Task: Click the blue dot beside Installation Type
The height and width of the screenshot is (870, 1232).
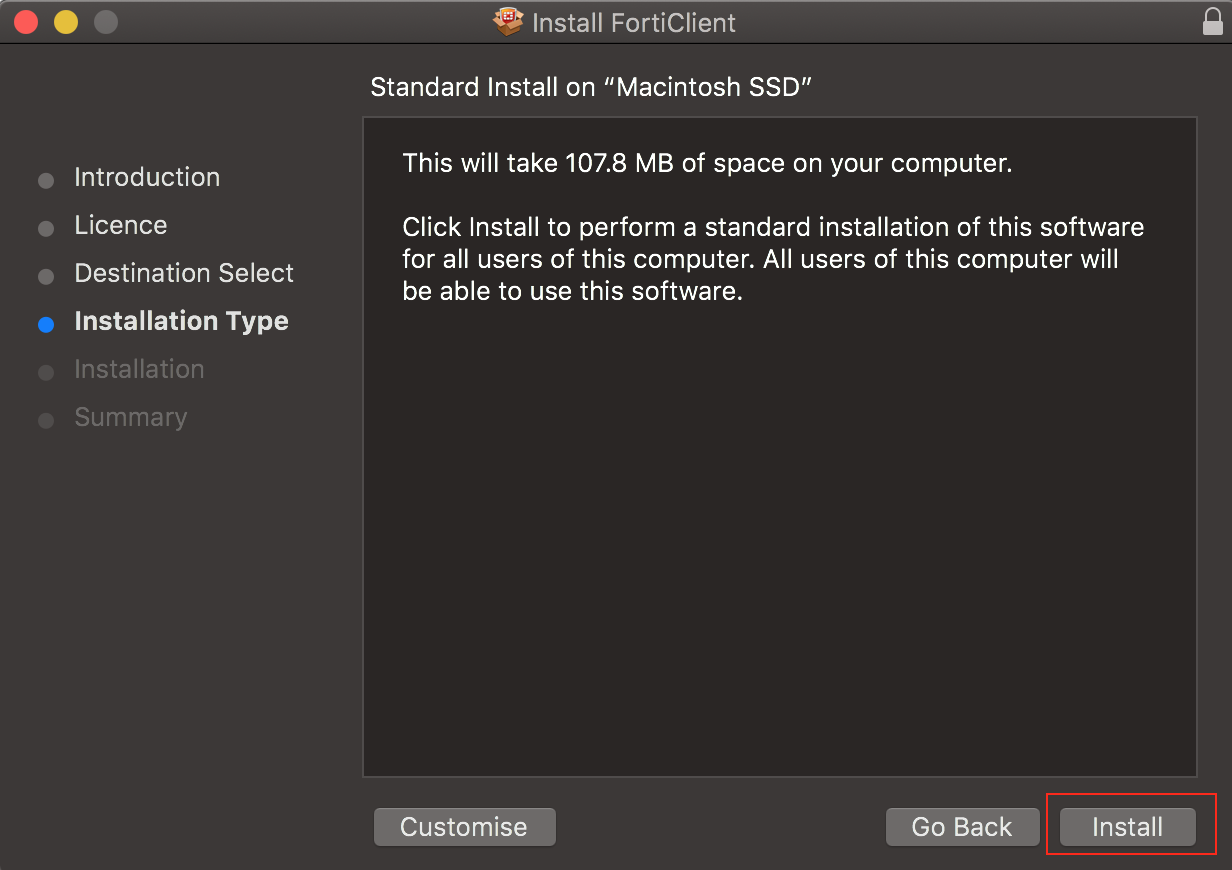Action: click(46, 324)
